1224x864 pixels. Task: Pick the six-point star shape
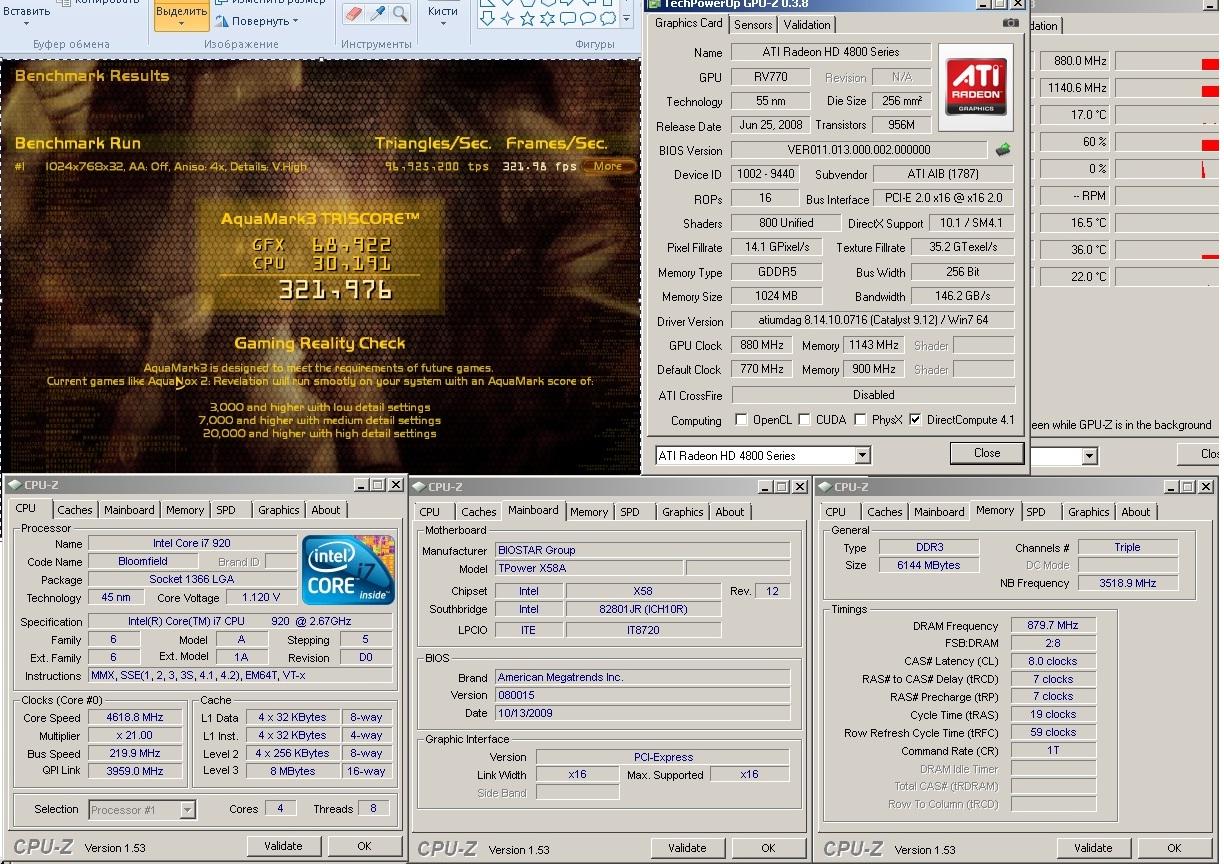tap(547, 18)
